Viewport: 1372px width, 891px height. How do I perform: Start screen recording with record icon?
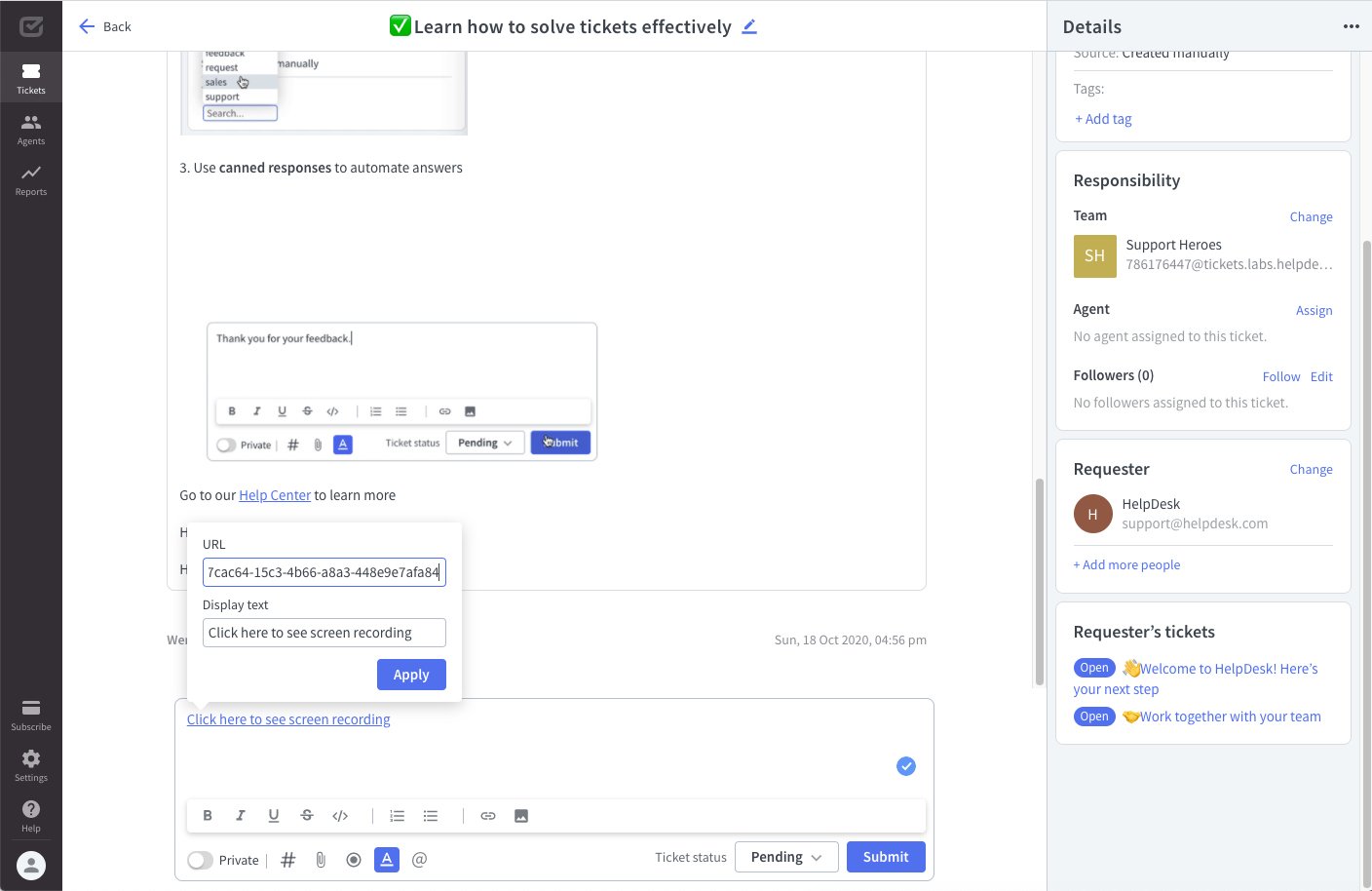coord(354,860)
